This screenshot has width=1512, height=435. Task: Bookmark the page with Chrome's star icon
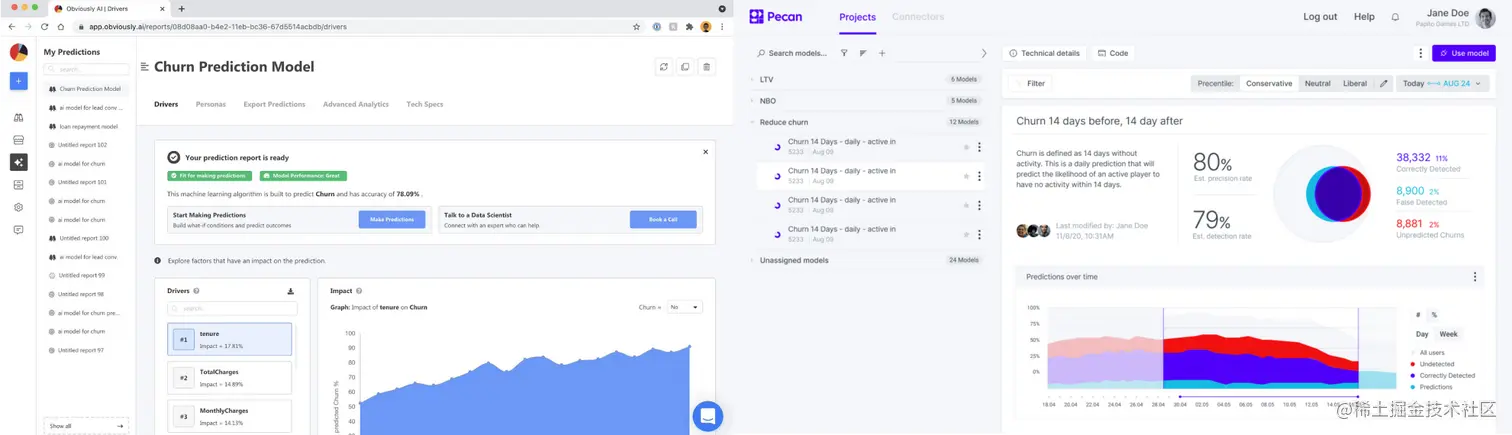coord(636,27)
